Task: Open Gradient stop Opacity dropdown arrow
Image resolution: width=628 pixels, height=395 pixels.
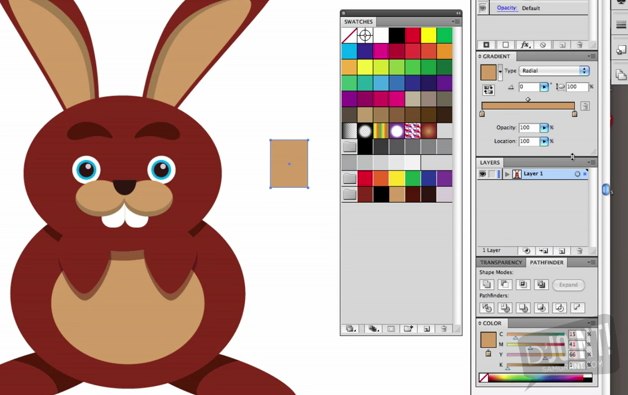Action: [544, 128]
